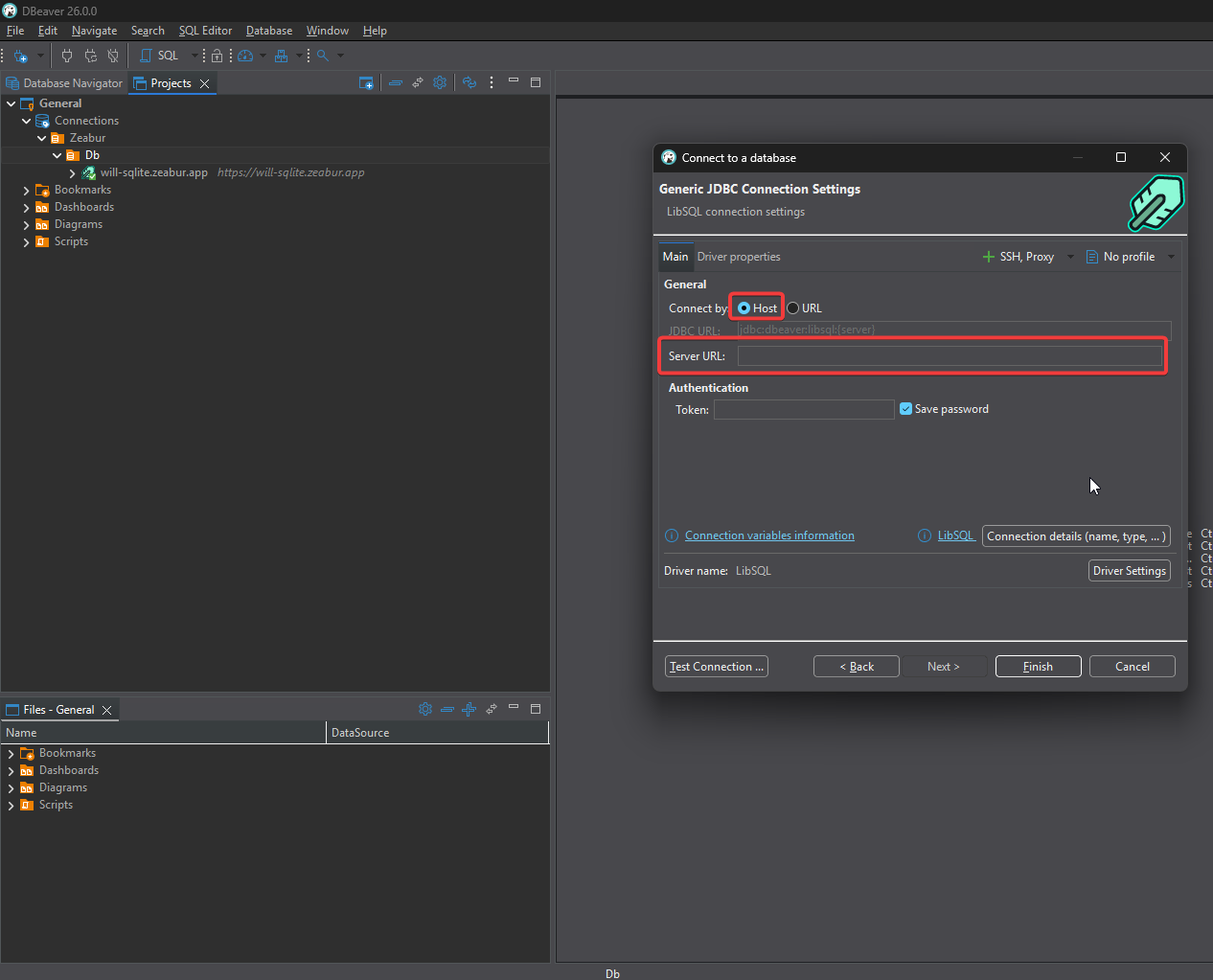Image resolution: width=1213 pixels, height=980 pixels.
Task: Open the No profile dropdown
Action: [1131, 257]
